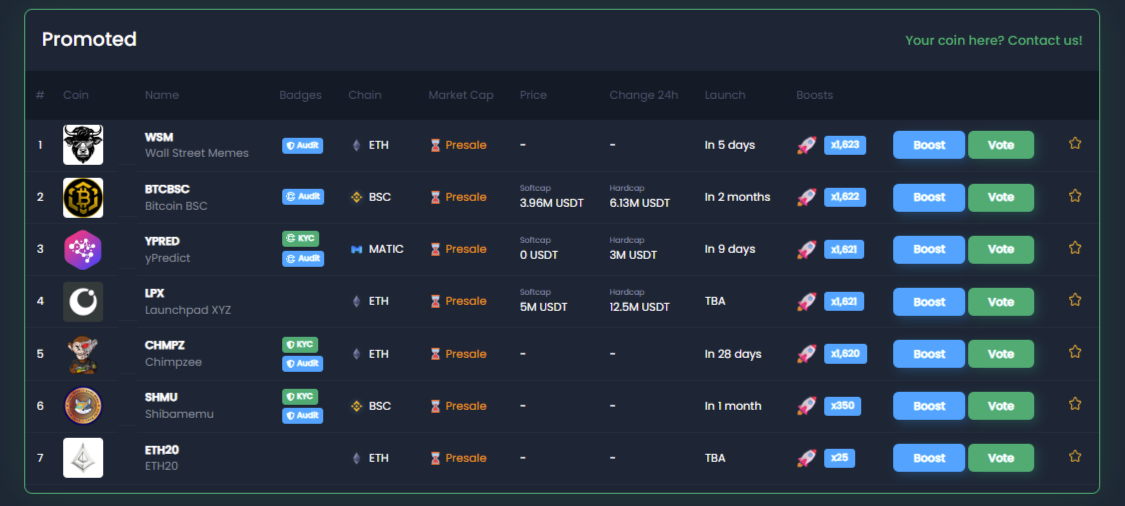Sort by the Price column header
1125x506 pixels.
click(x=533, y=95)
